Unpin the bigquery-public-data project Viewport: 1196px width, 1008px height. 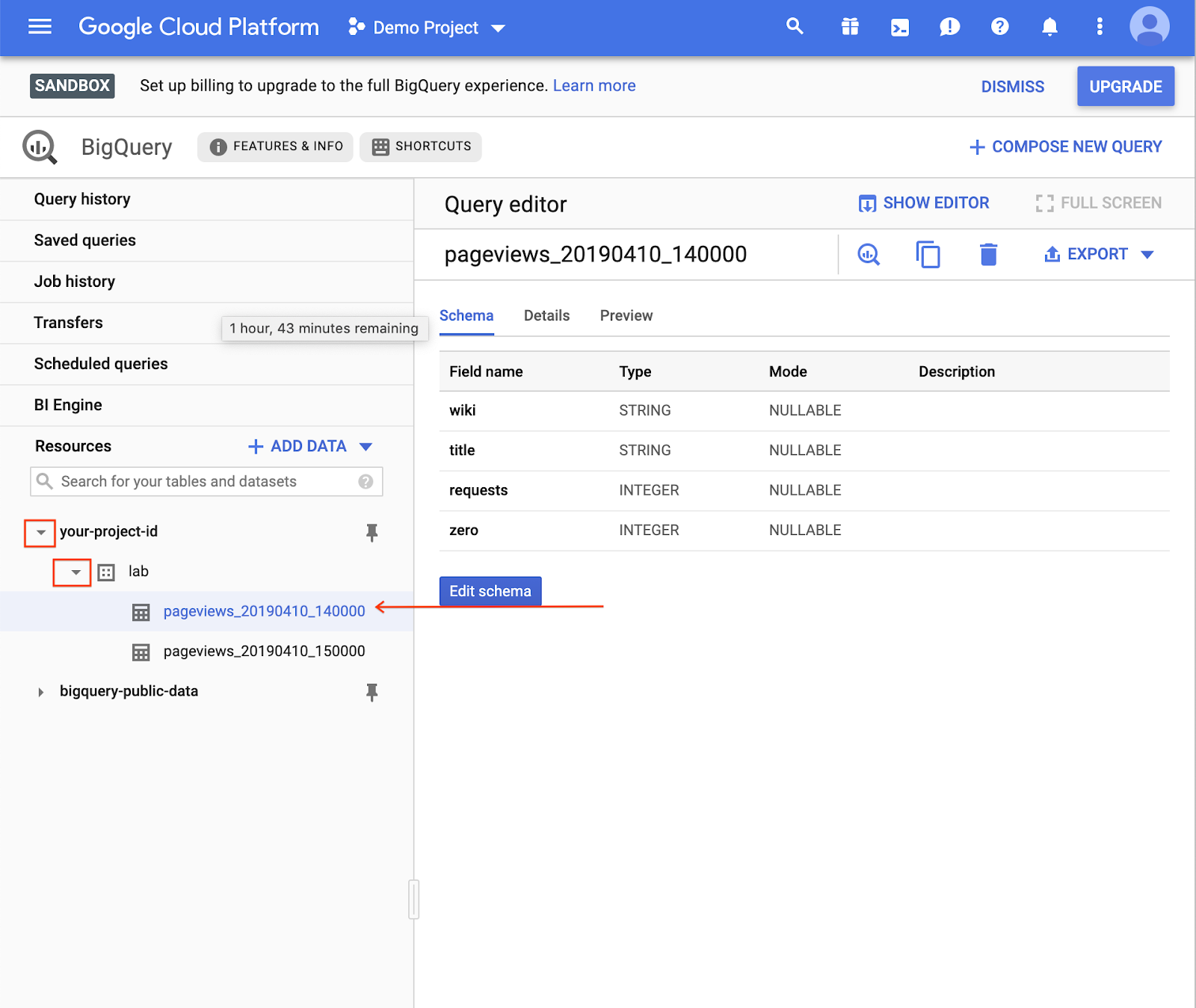(x=372, y=692)
